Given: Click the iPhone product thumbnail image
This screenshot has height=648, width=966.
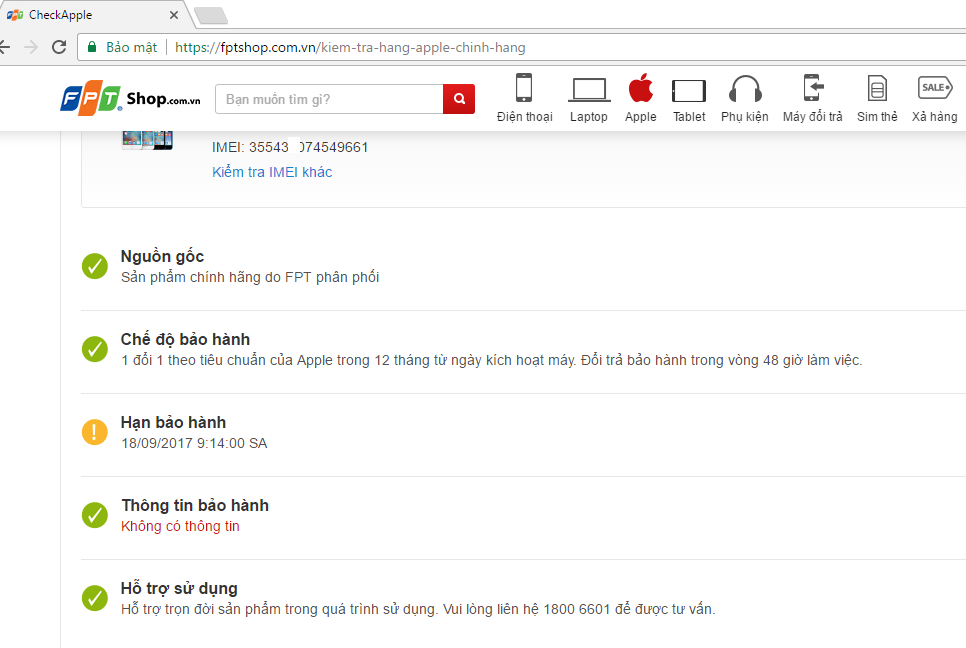Looking at the screenshot, I should pyautogui.click(x=147, y=140).
